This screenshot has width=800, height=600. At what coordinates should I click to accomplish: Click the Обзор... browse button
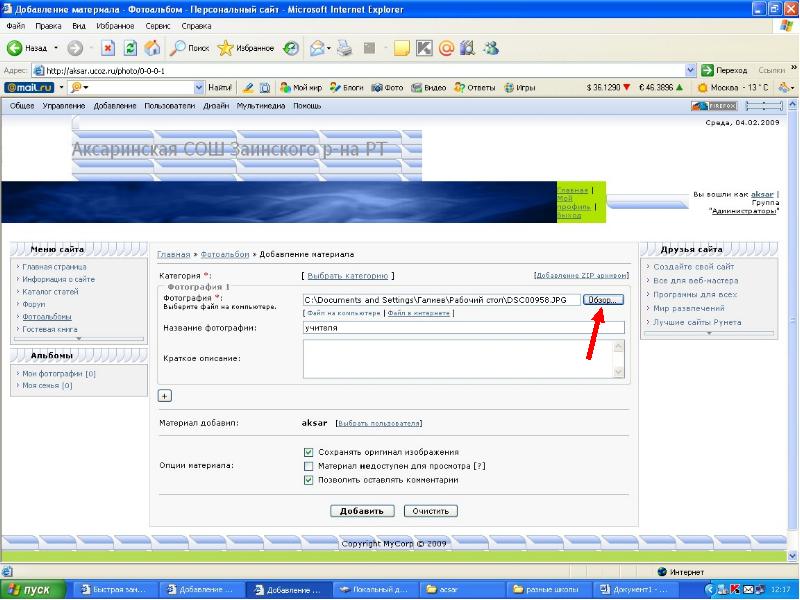tap(605, 300)
